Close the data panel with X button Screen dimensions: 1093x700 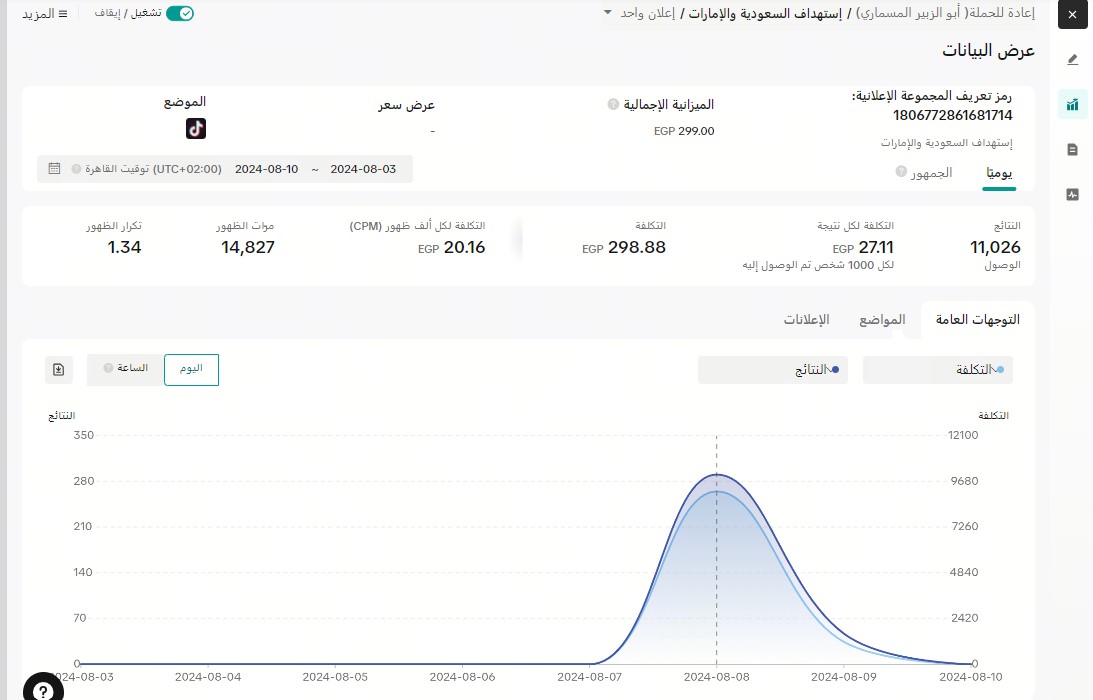[1072, 15]
